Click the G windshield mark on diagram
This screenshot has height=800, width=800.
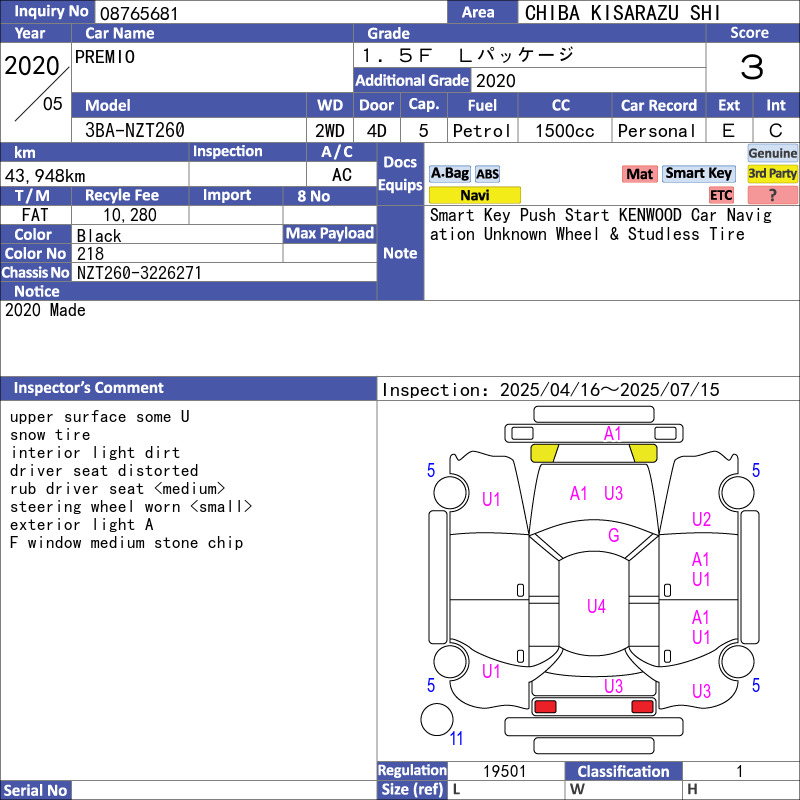pos(613,536)
